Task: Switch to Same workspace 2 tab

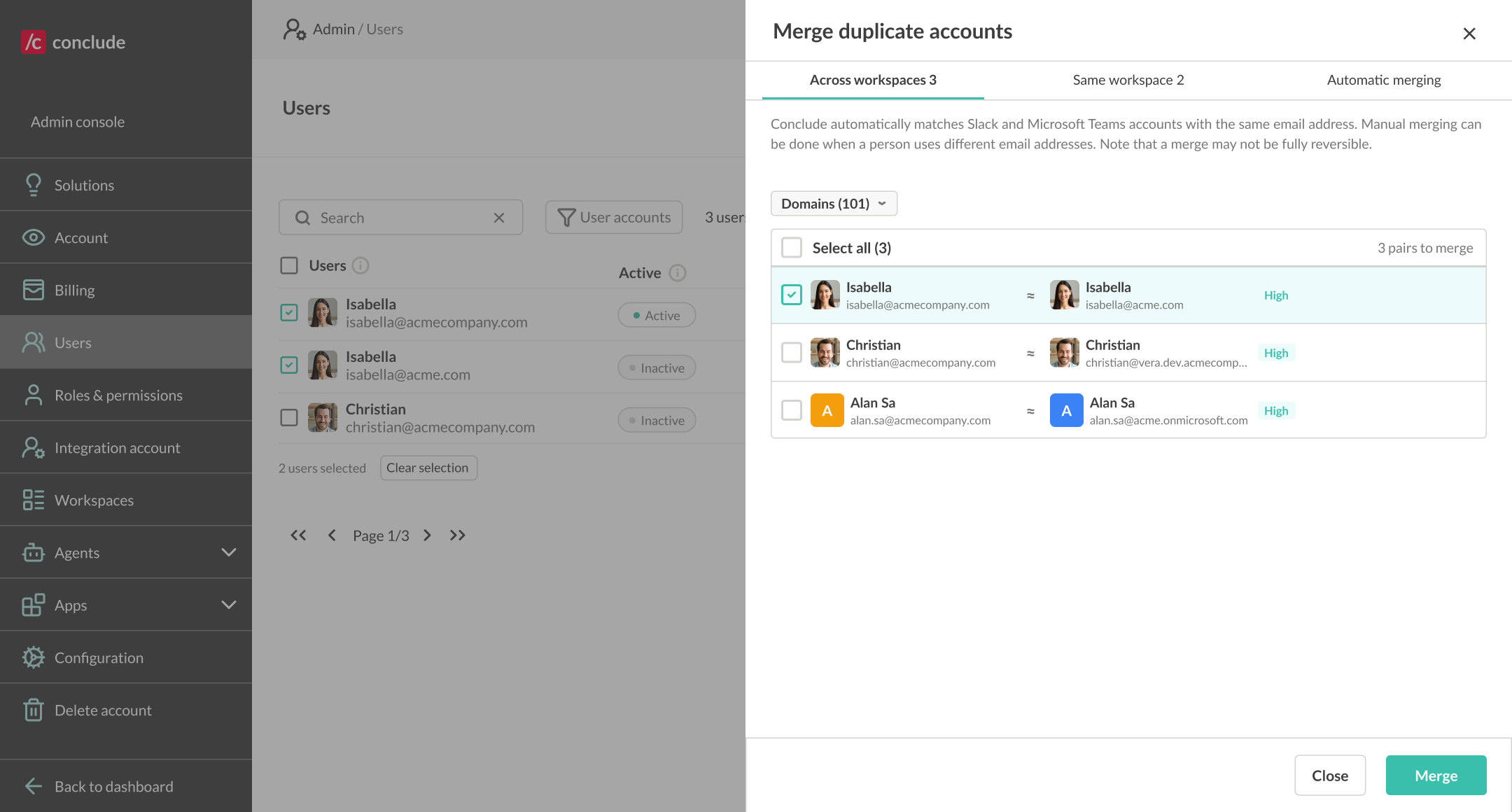Action: pyautogui.click(x=1128, y=80)
